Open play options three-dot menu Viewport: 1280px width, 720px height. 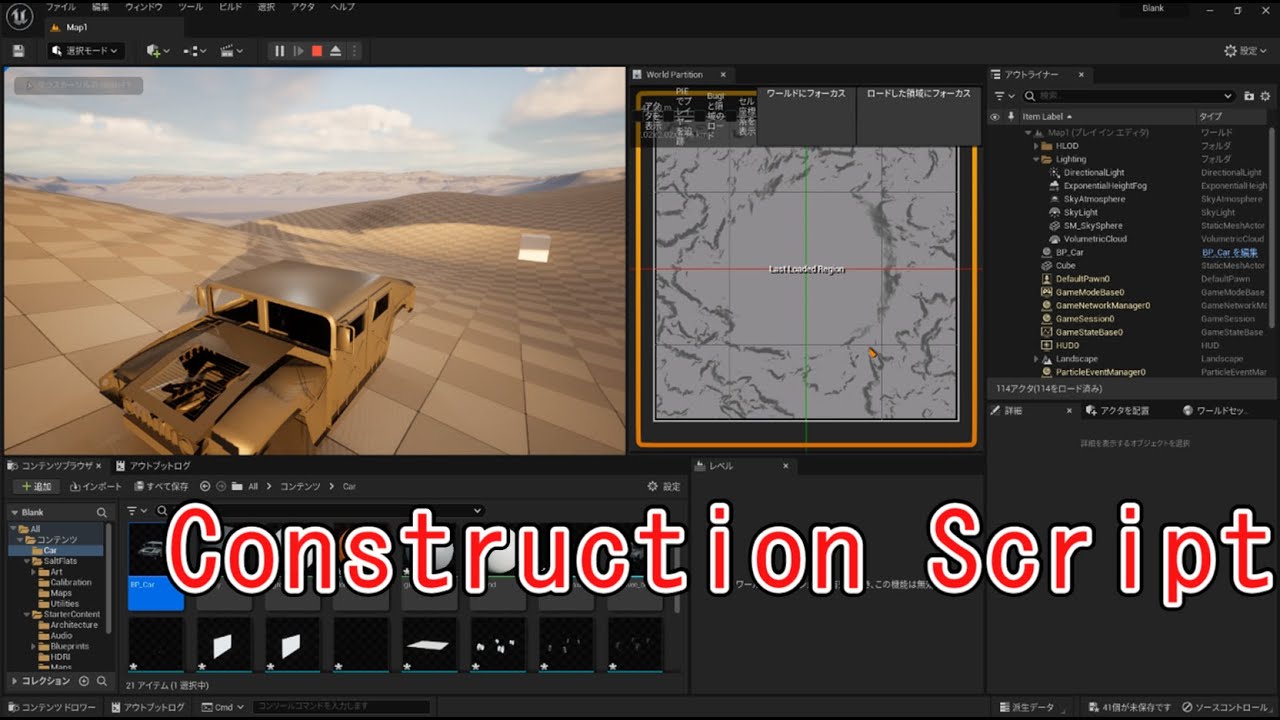[x=353, y=50]
